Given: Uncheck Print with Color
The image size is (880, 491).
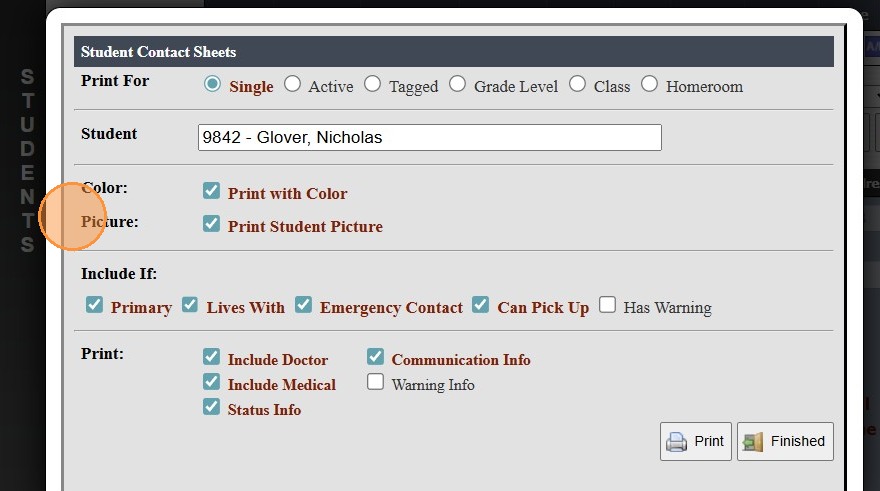Looking at the screenshot, I should 211,190.
